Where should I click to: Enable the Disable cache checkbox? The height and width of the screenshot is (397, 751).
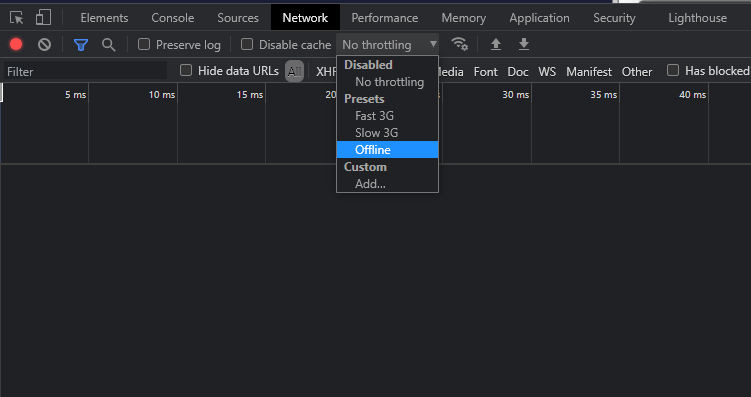click(247, 45)
